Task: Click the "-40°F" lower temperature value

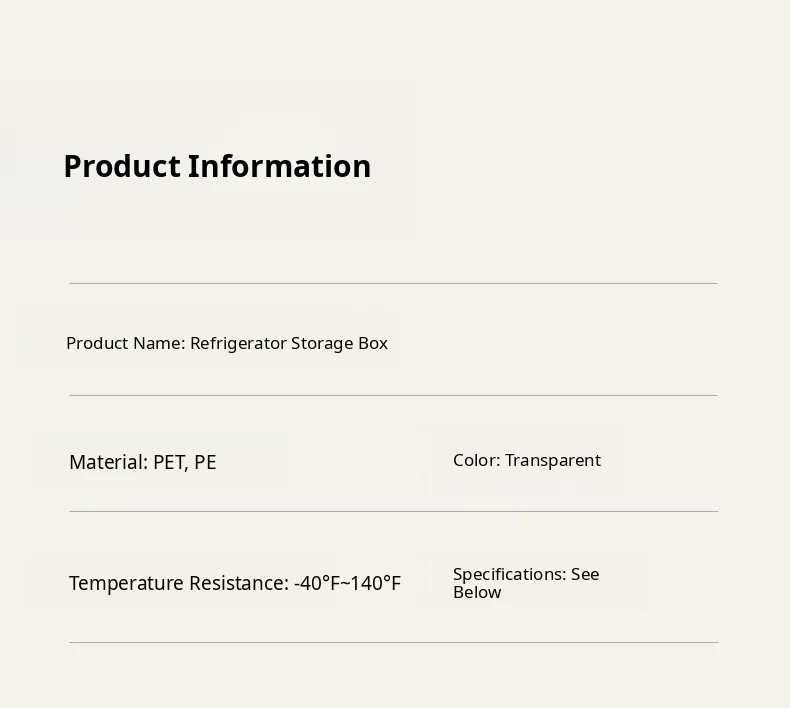Action: coord(316,583)
